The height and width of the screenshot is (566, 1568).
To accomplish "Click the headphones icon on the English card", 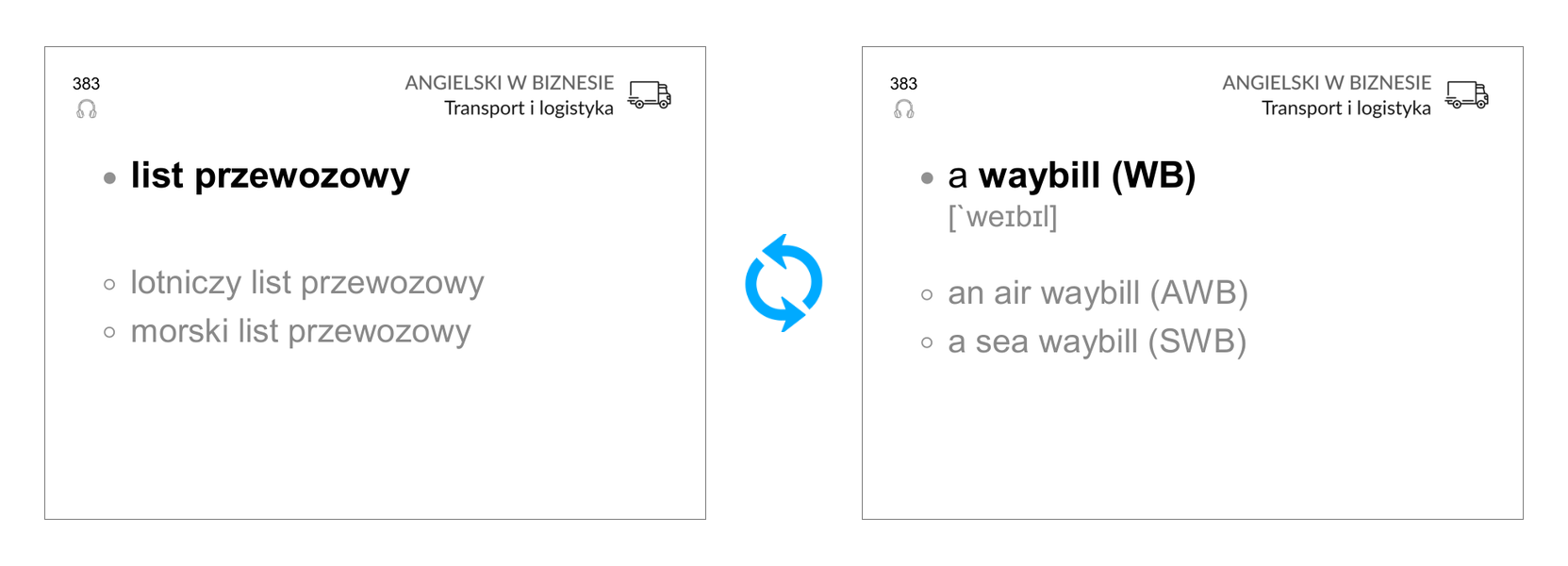I will point(904,109).
